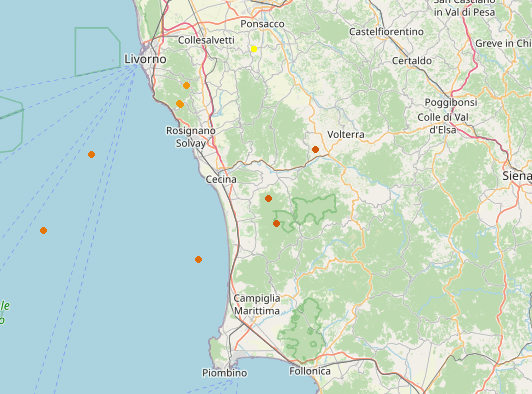Click the red marker east of Cecina
532x394 pixels.
268,199
